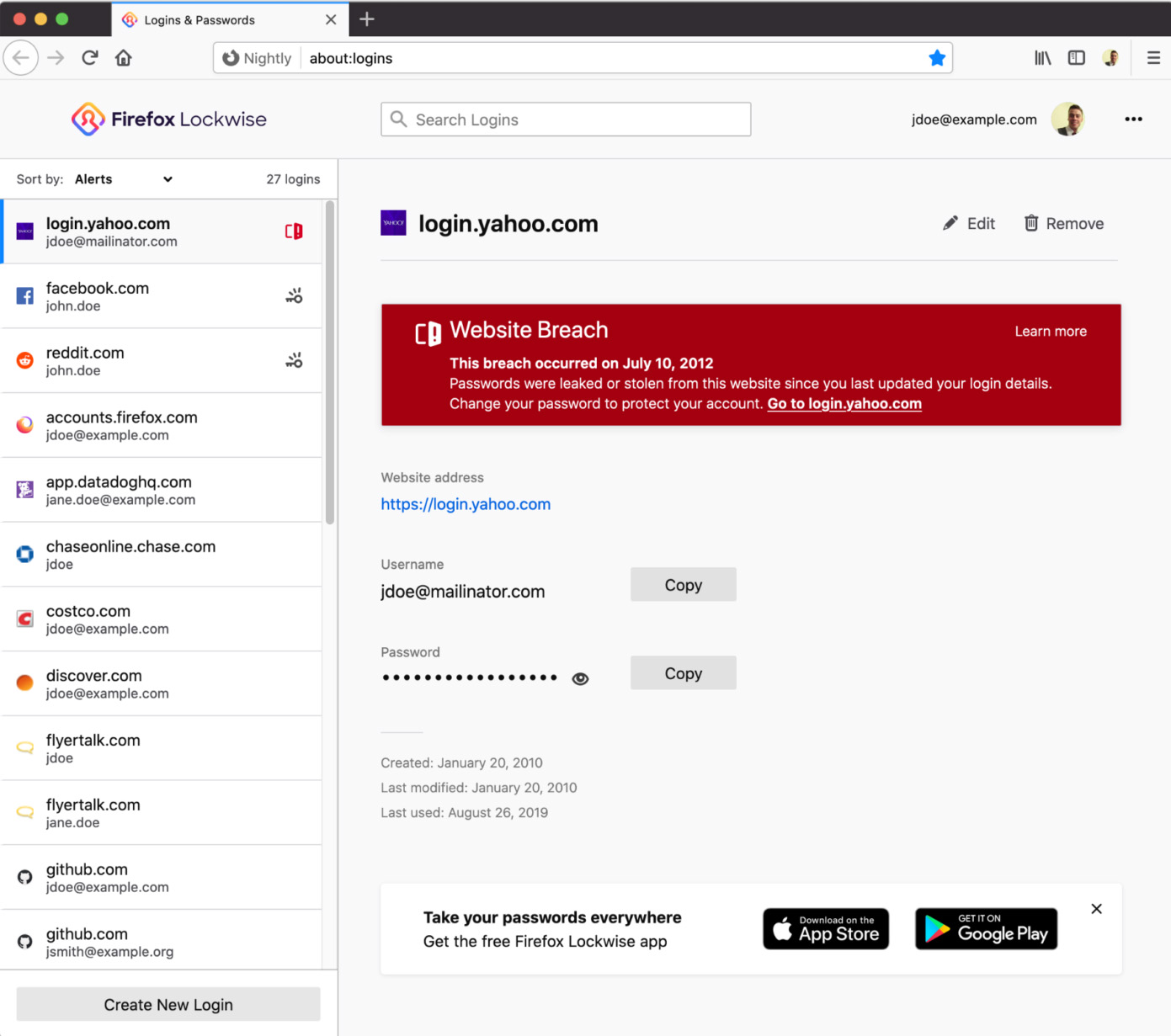Viewport: 1171px width, 1036px height.
Task: Open the app.datadoghq.com login entry
Action: pyautogui.click(x=162, y=490)
